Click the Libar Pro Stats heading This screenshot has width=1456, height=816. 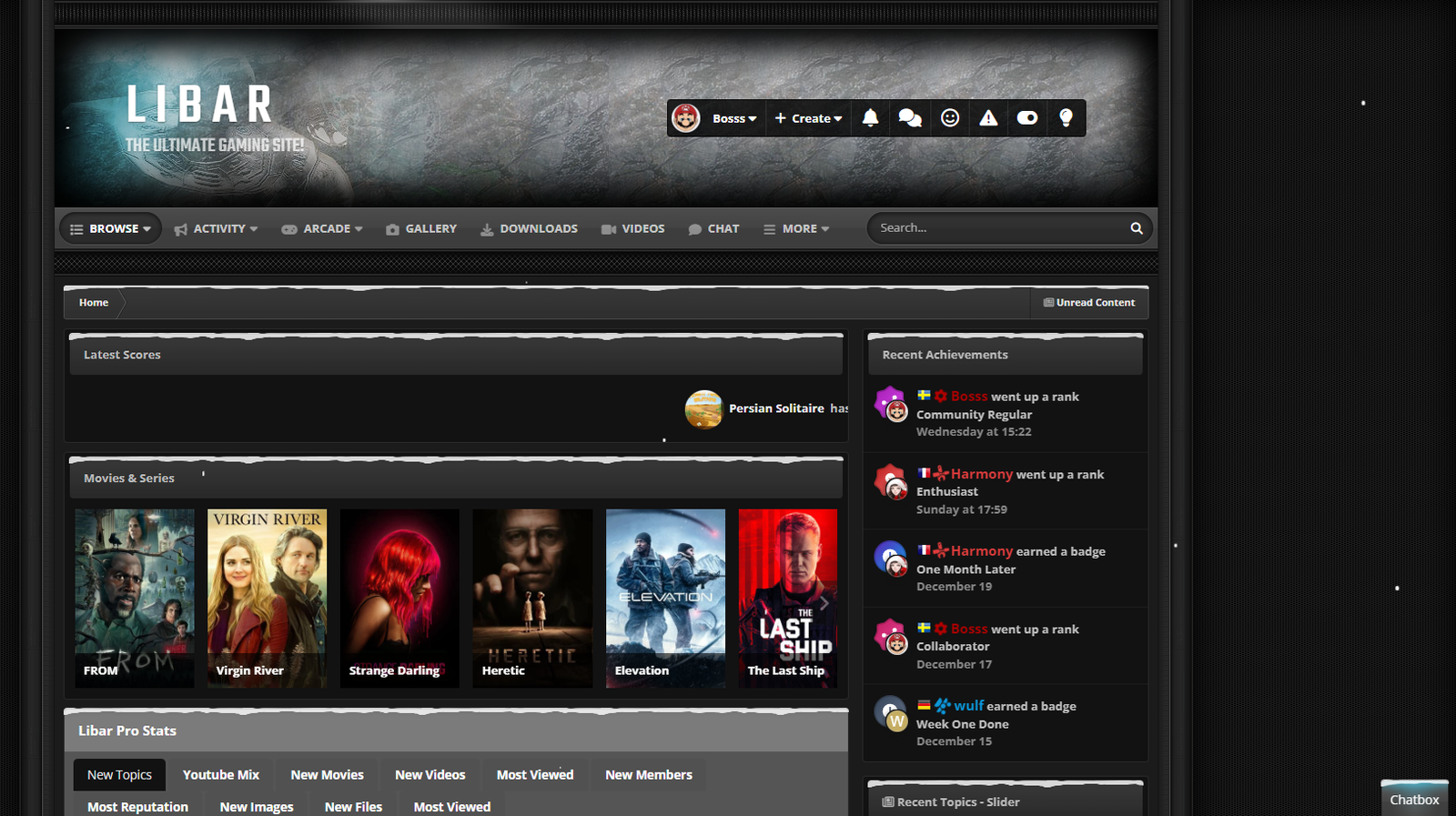click(x=127, y=731)
